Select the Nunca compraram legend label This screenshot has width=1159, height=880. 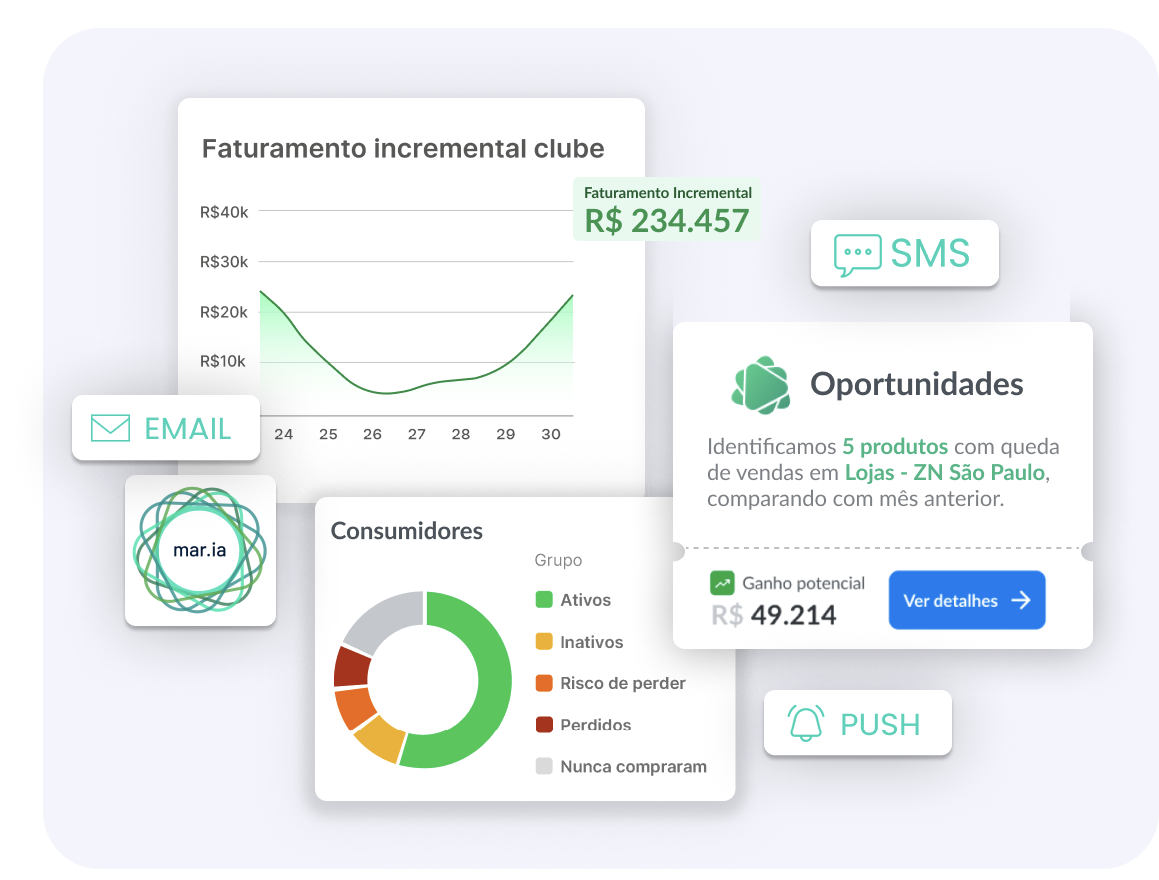coord(633,767)
